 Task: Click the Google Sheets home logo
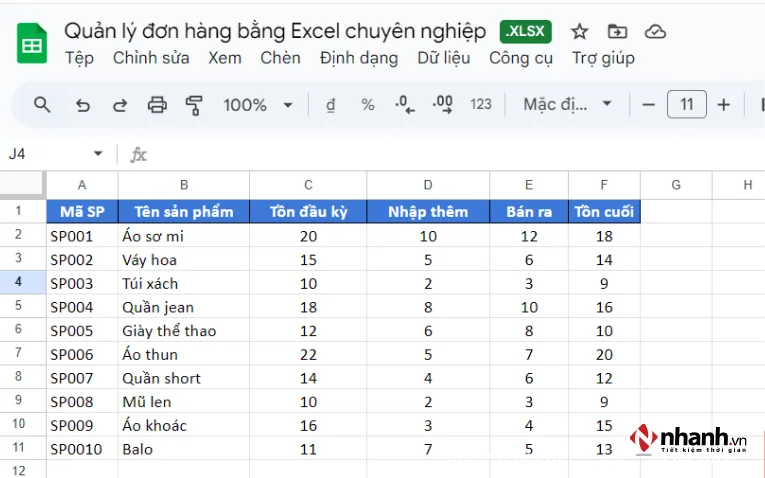pyautogui.click(x=32, y=44)
